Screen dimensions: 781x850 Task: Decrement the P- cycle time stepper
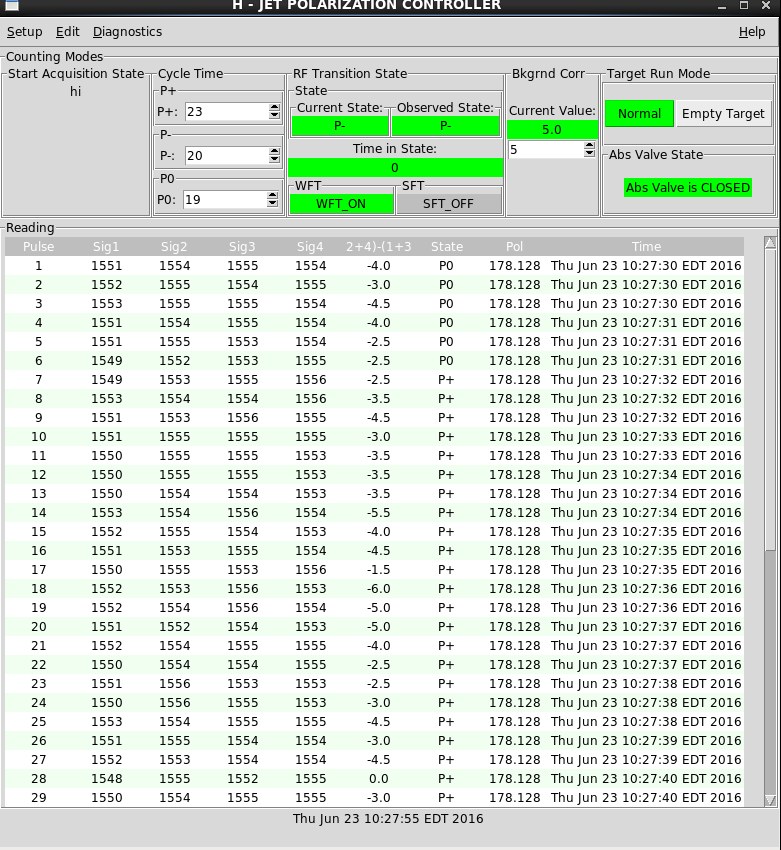coord(274,159)
